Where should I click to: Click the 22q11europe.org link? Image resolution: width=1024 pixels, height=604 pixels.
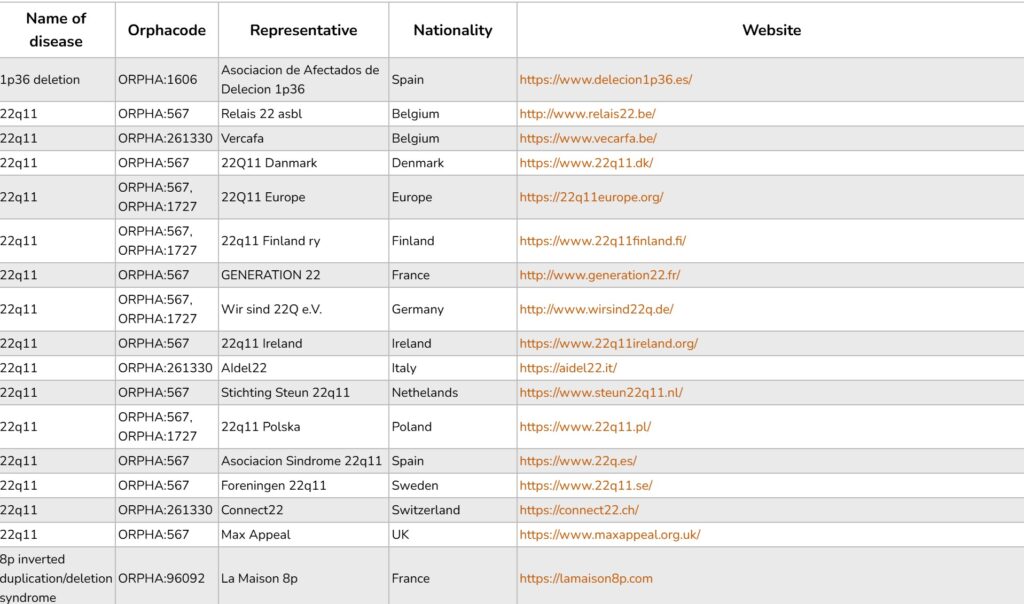(x=591, y=197)
